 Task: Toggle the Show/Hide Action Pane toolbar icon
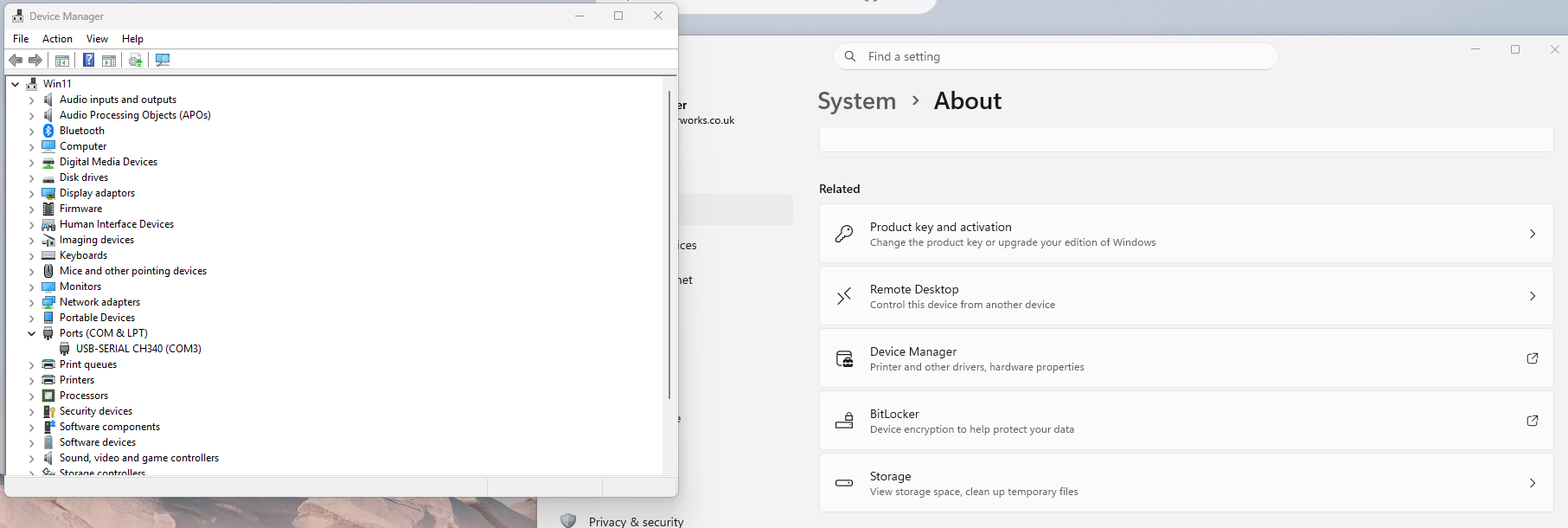pyautogui.click(x=109, y=60)
